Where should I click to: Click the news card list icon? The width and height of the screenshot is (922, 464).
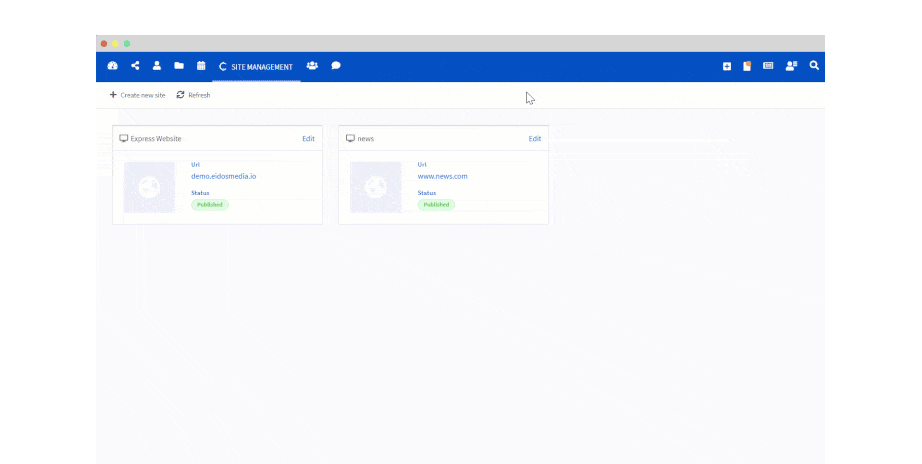click(x=768, y=66)
